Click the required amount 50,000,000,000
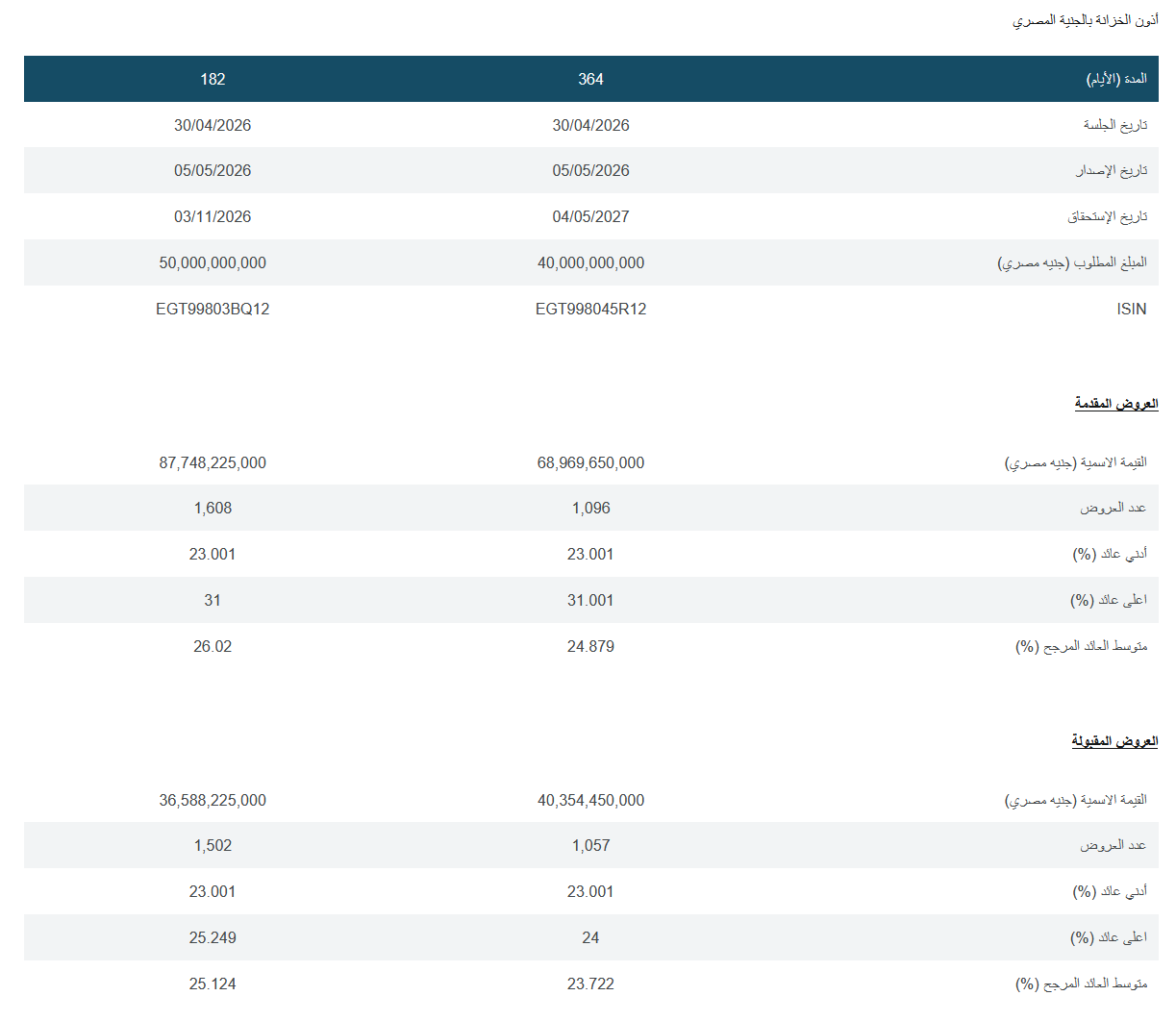The width and height of the screenshot is (1176, 1021). pyautogui.click(x=213, y=262)
